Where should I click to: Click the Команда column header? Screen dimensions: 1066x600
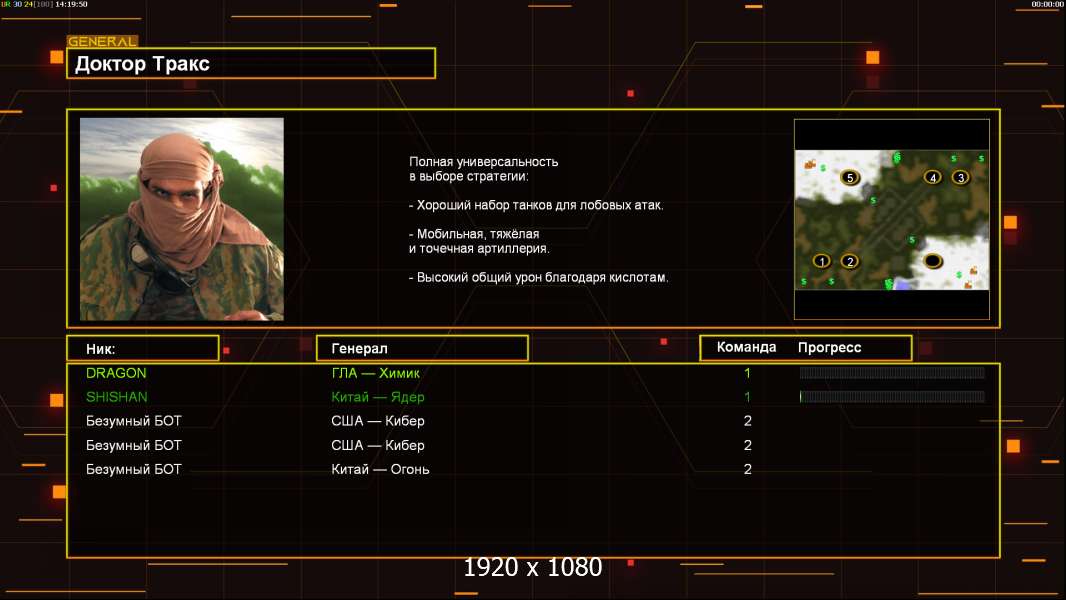pyautogui.click(x=746, y=347)
